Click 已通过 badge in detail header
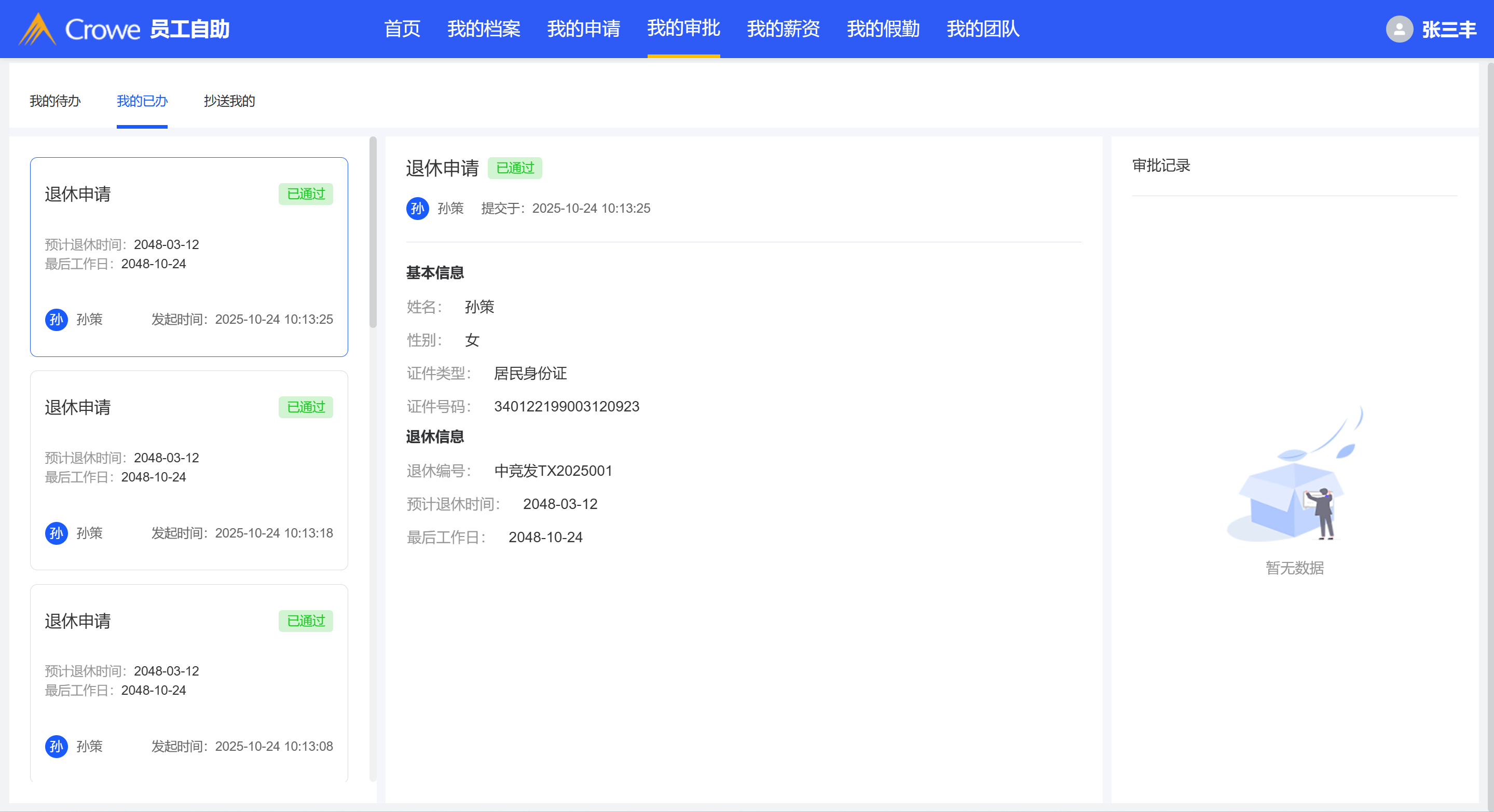 (514, 168)
